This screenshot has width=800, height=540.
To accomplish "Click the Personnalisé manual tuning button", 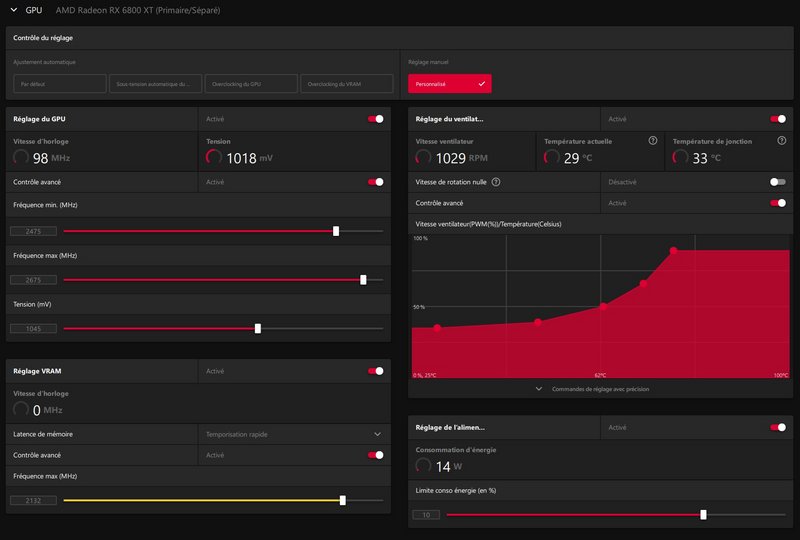I will pos(449,84).
